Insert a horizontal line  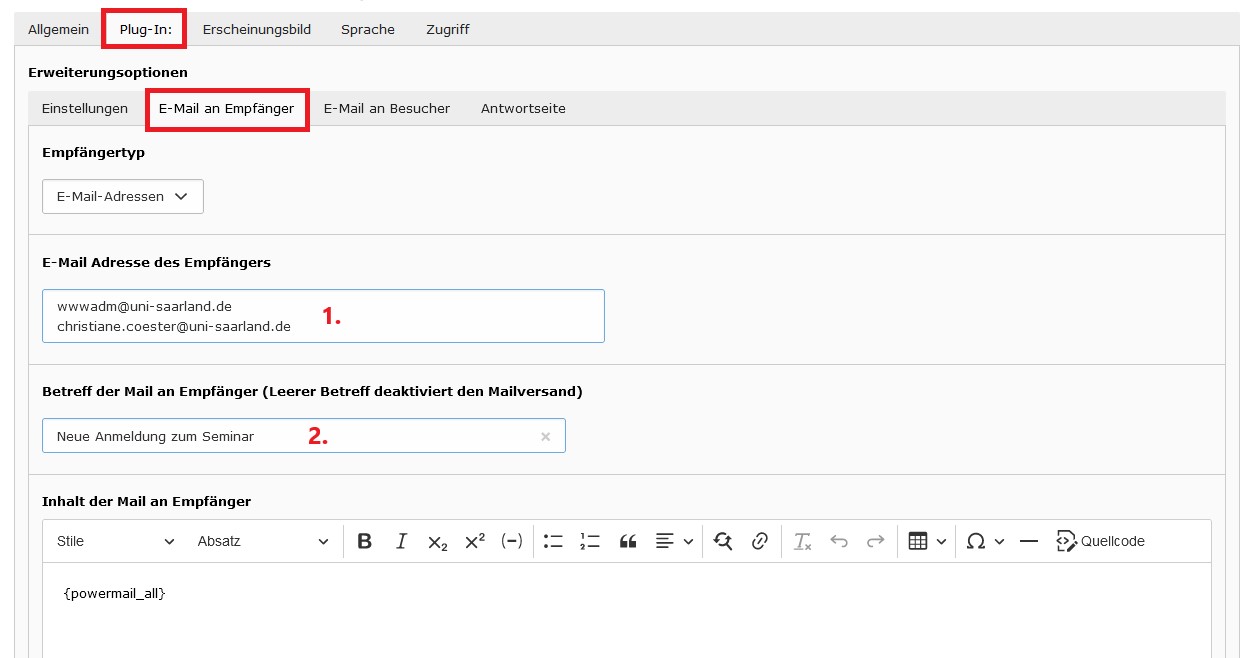[x=1029, y=541]
